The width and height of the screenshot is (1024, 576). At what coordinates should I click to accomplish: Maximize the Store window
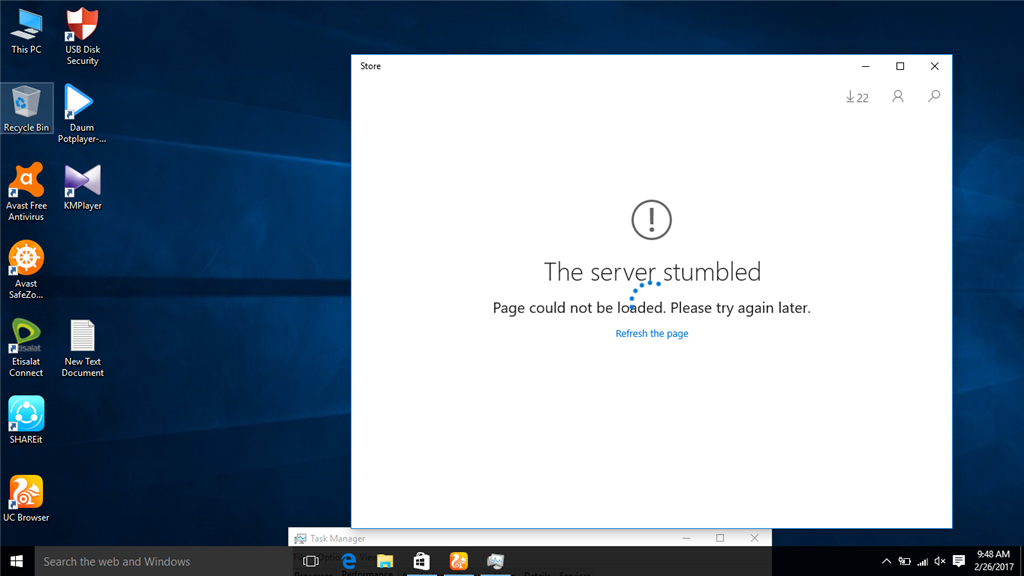900,66
